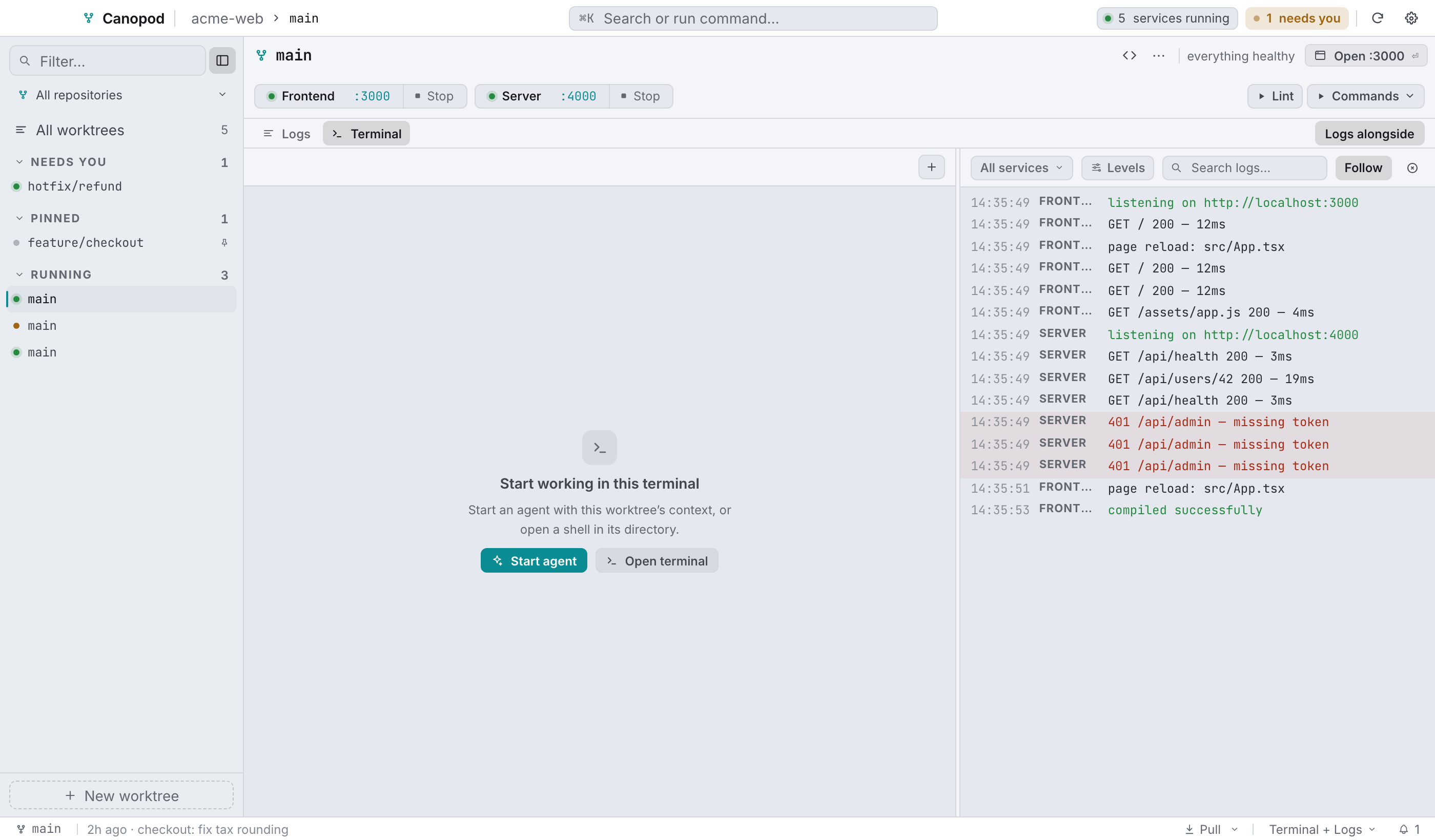Click the New worktree button
Image resolution: width=1435 pixels, height=840 pixels.
(121, 795)
